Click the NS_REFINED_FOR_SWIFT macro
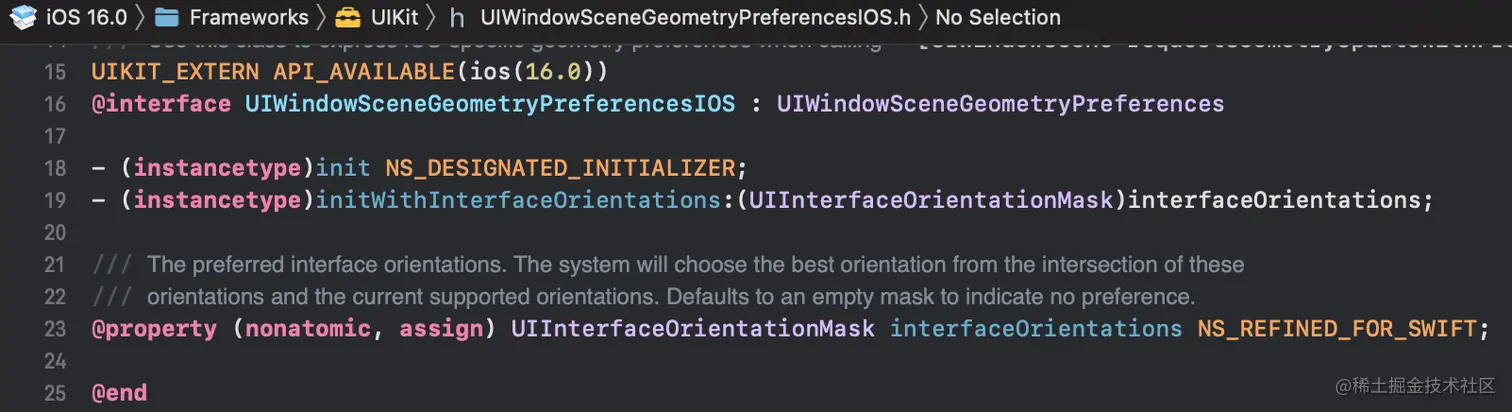This screenshot has width=1512, height=412. click(x=1335, y=329)
